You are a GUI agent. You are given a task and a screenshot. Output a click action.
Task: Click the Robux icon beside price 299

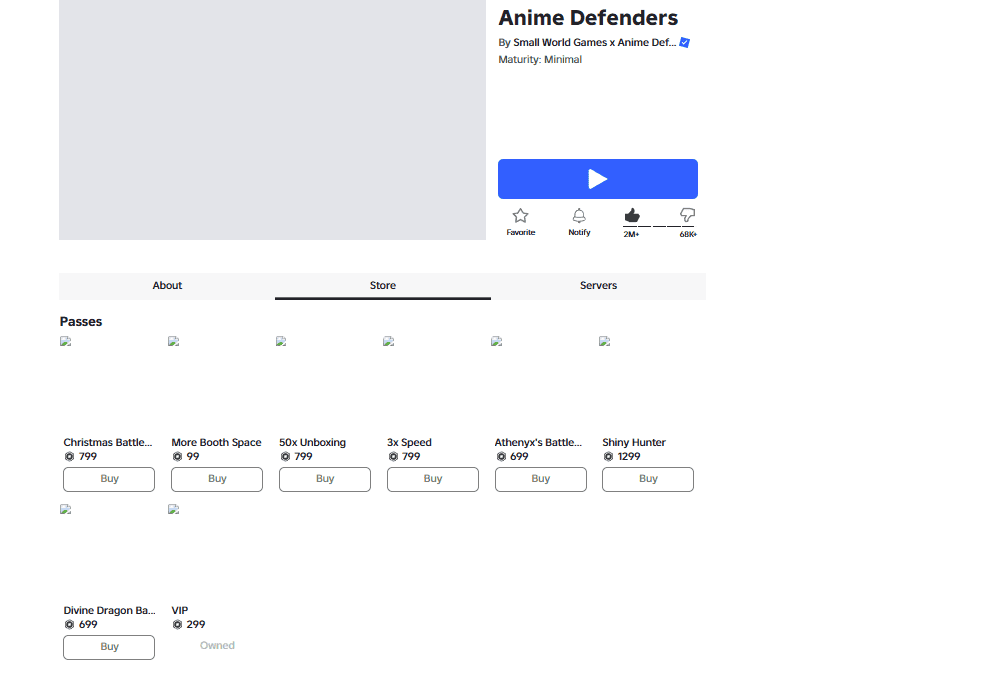pos(177,625)
